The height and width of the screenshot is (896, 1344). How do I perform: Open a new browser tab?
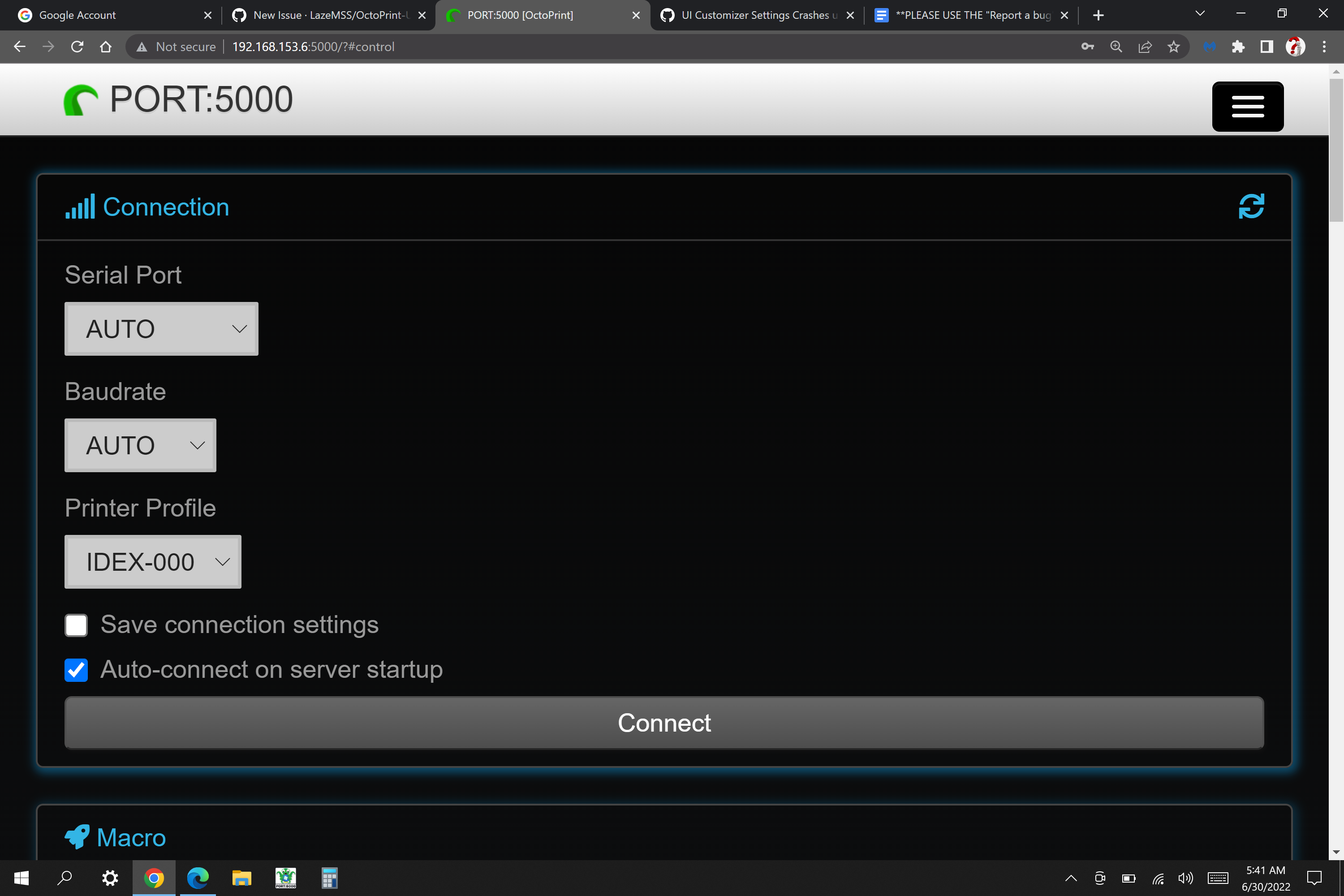1098,15
